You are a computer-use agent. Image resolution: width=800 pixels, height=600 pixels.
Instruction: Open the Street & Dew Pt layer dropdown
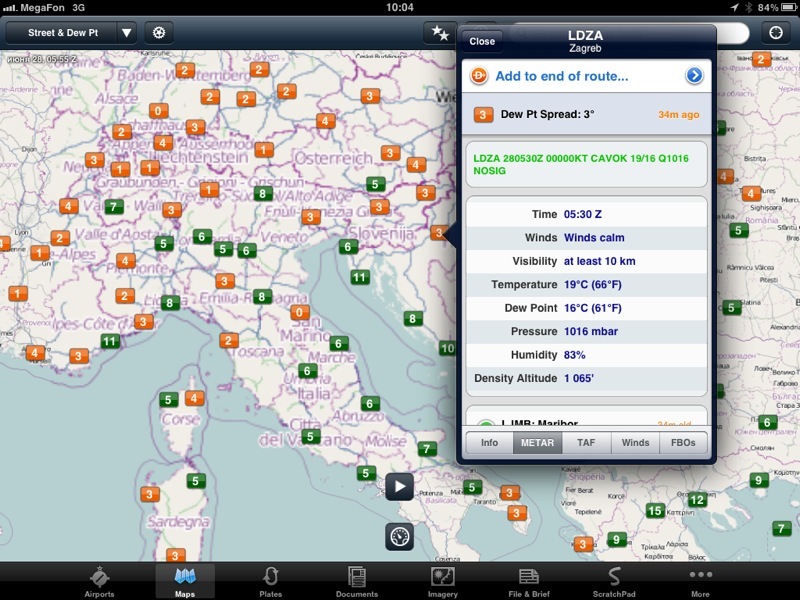click(70, 32)
